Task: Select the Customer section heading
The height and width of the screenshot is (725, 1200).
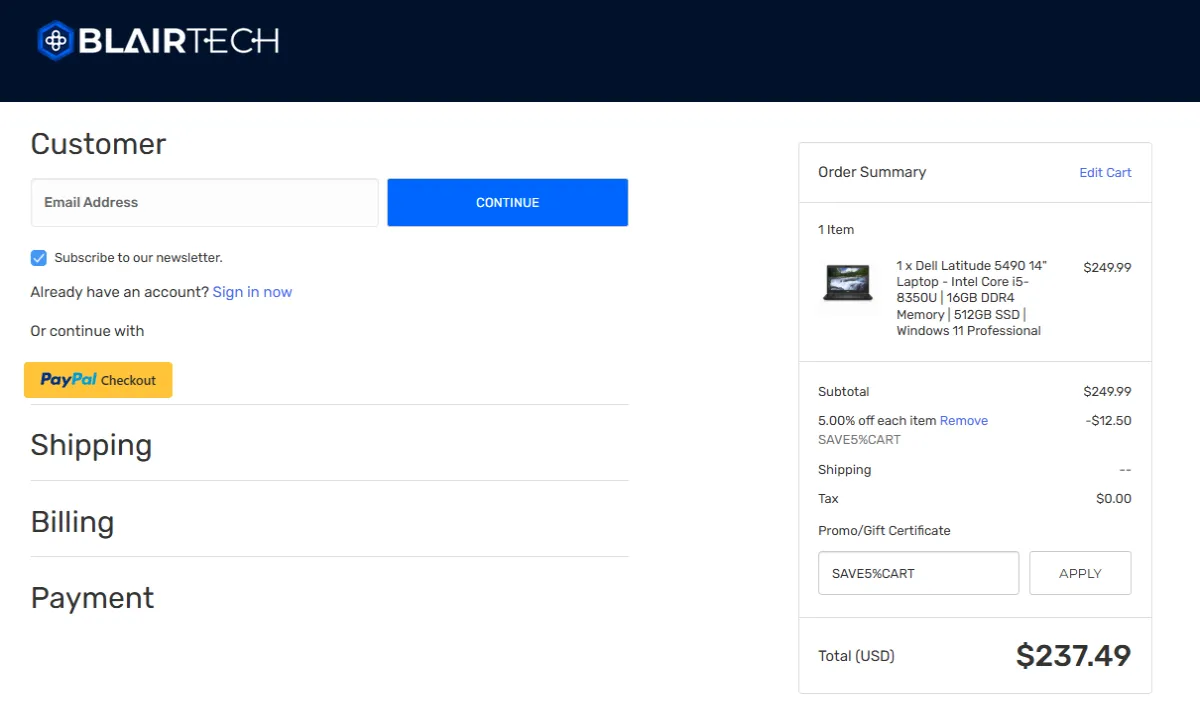Action: click(98, 144)
